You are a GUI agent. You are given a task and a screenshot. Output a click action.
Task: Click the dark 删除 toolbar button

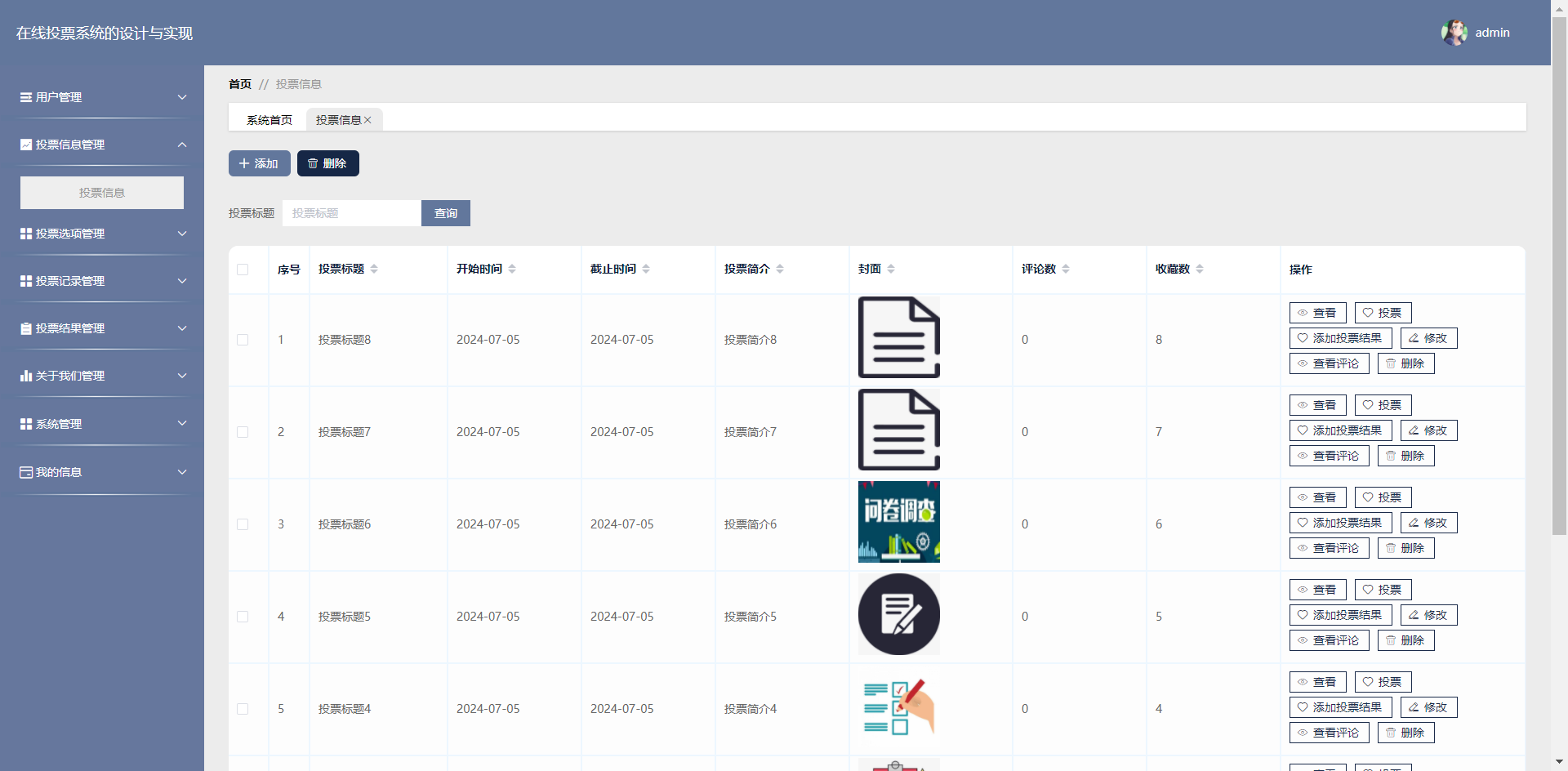point(328,163)
